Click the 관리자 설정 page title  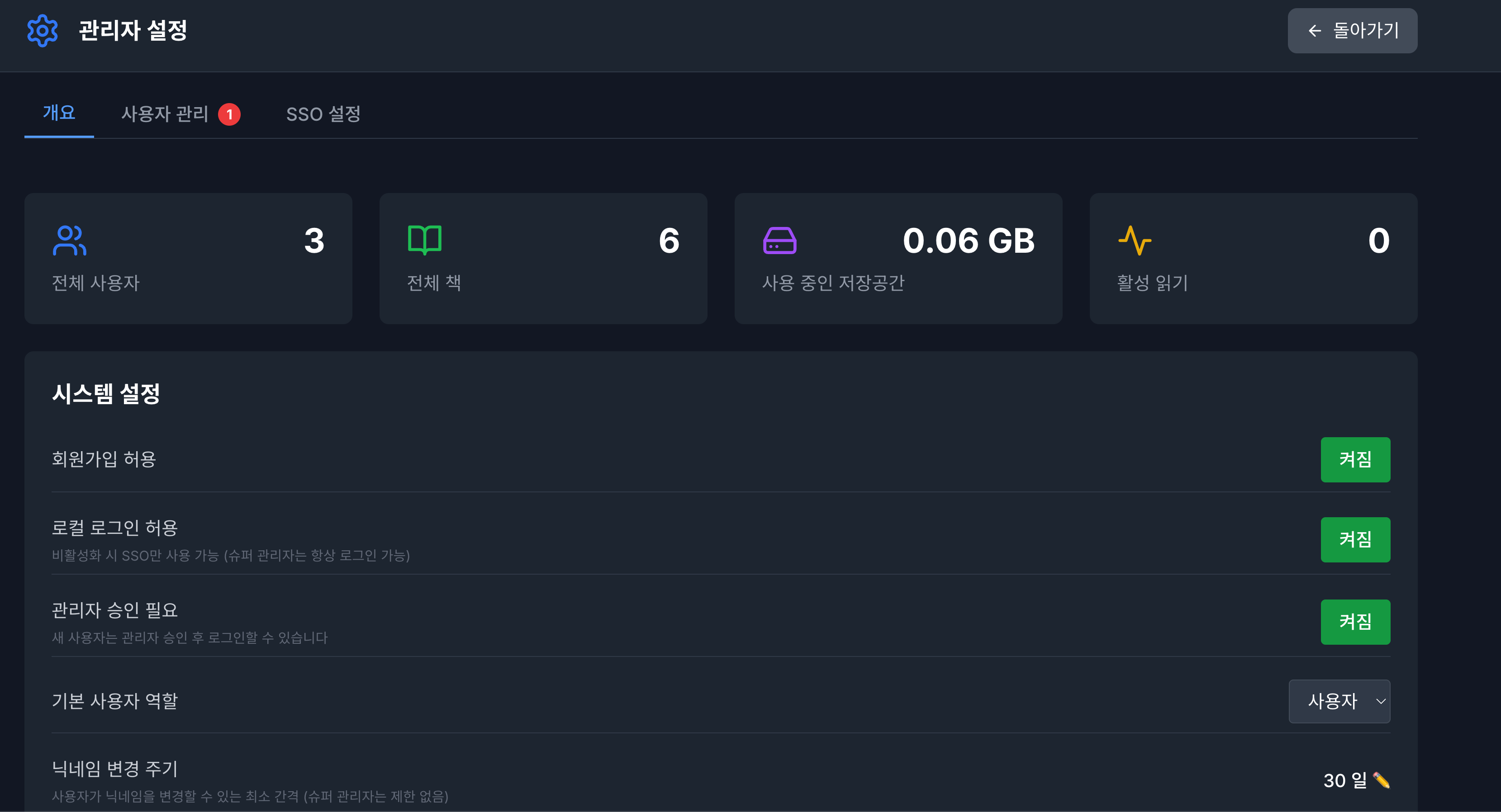133,30
